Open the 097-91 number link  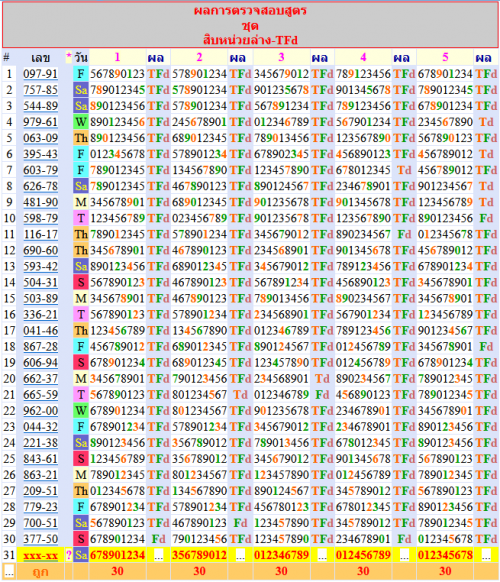[40, 74]
